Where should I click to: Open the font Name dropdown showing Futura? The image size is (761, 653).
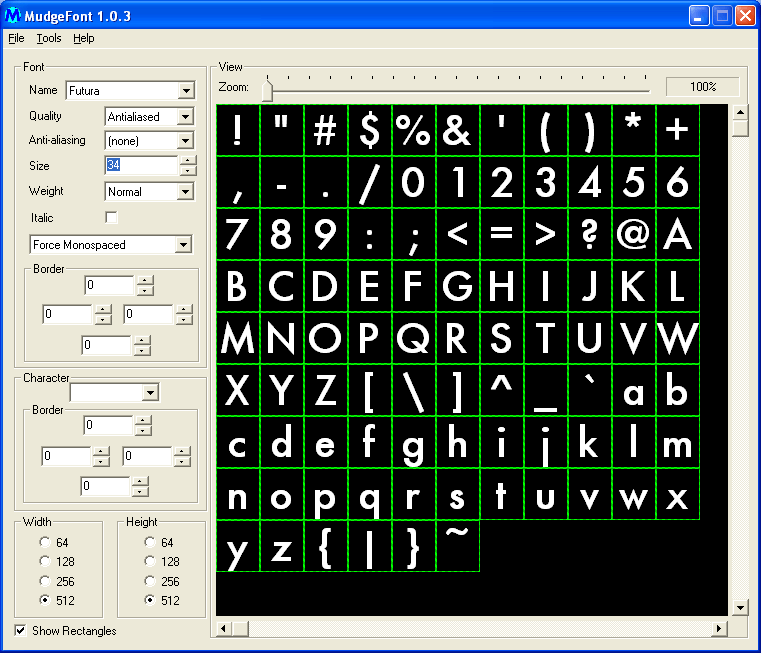pos(186,91)
